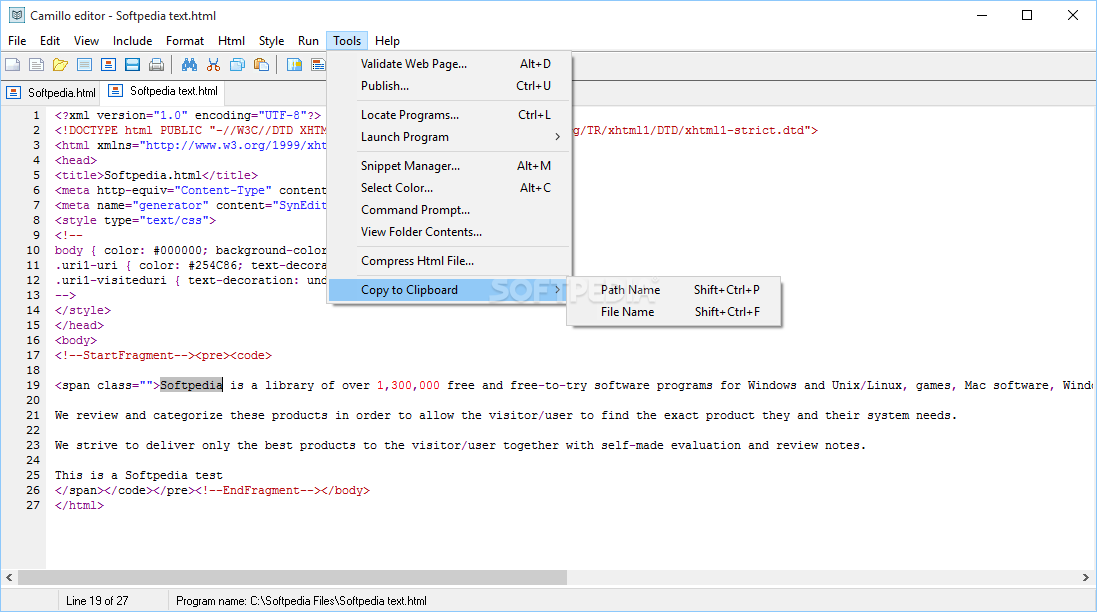Click the Camillo editor app icon in title bar

click(17, 15)
